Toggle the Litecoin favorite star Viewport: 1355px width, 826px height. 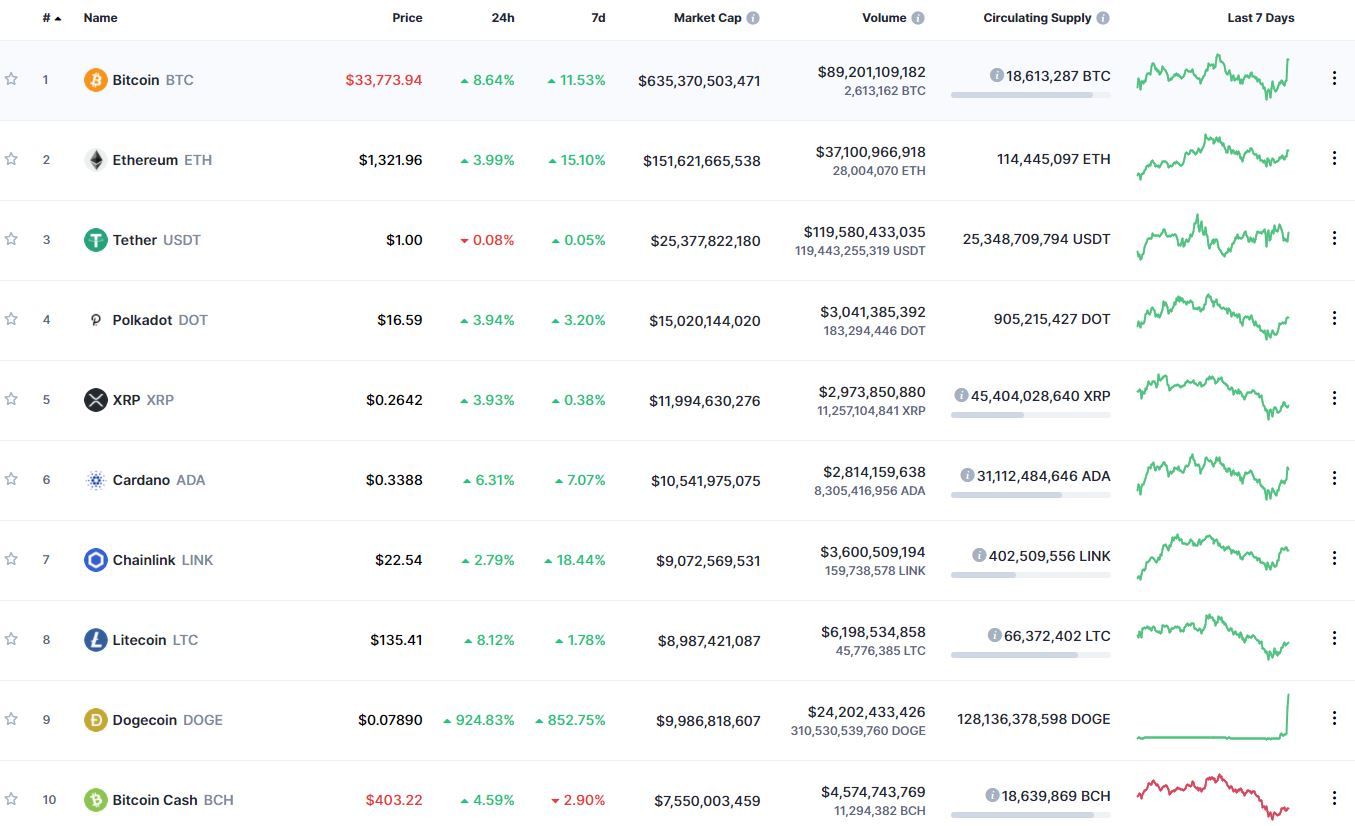point(11,639)
